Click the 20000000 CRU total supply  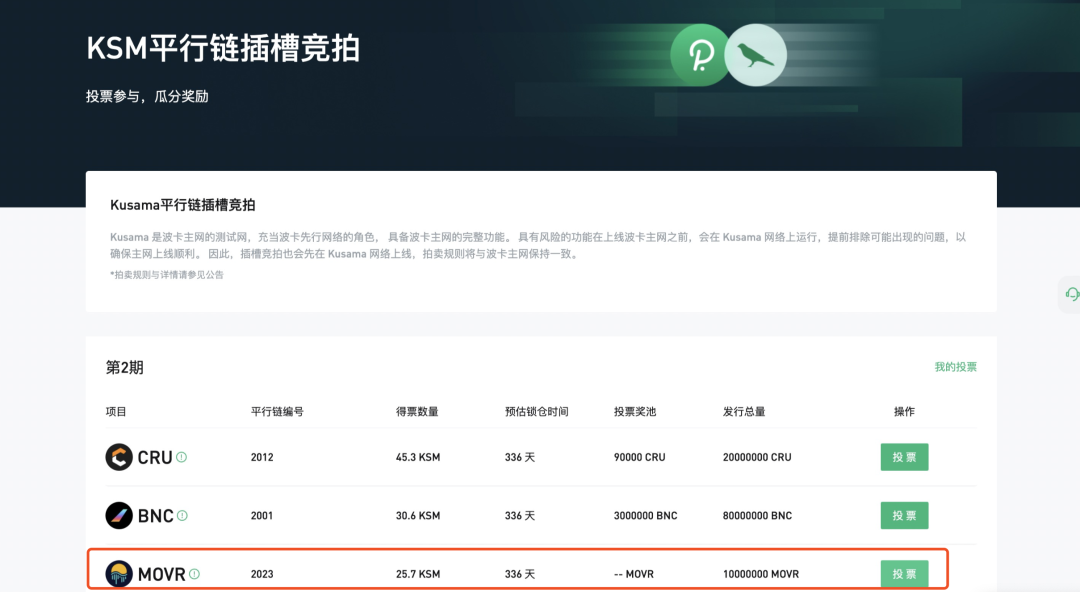pyautogui.click(x=757, y=457)
